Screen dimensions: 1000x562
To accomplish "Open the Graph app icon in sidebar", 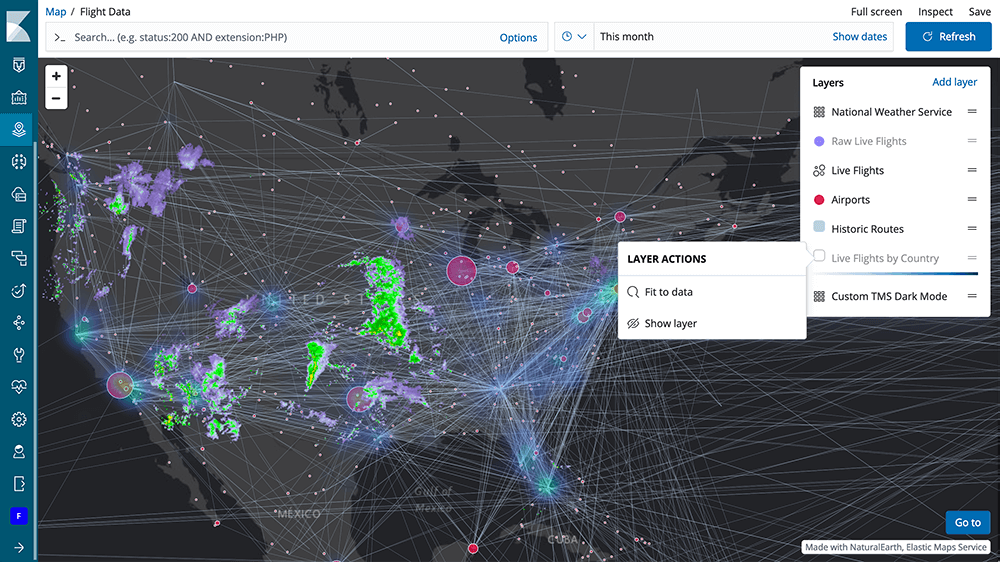I will (18, 323).
